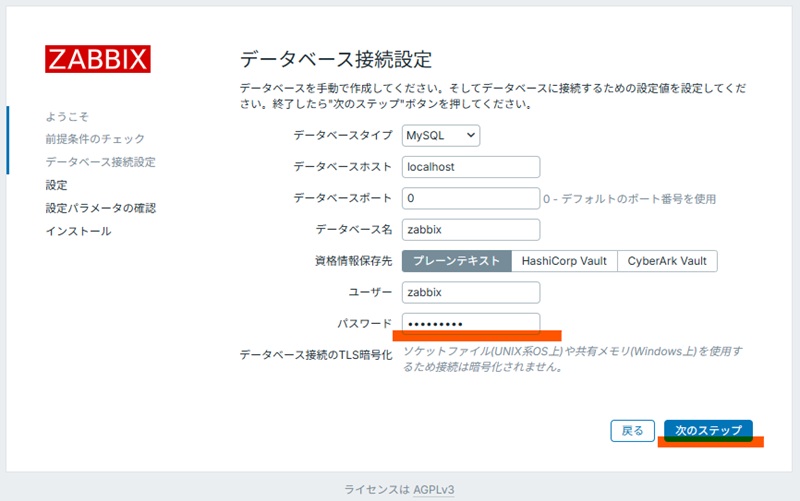Click the ZABBIX logo
Screen dimensions: 800x501
[97, 59]
